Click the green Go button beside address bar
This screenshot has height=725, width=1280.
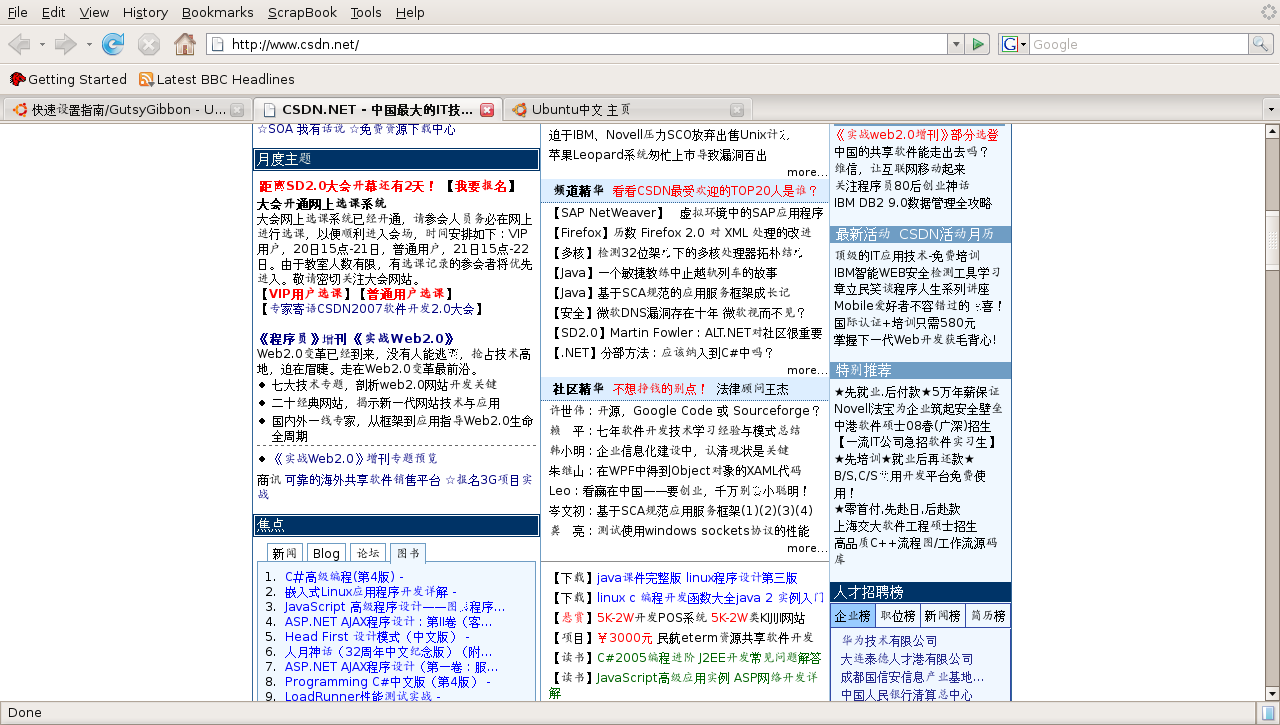tap(979, 44)
